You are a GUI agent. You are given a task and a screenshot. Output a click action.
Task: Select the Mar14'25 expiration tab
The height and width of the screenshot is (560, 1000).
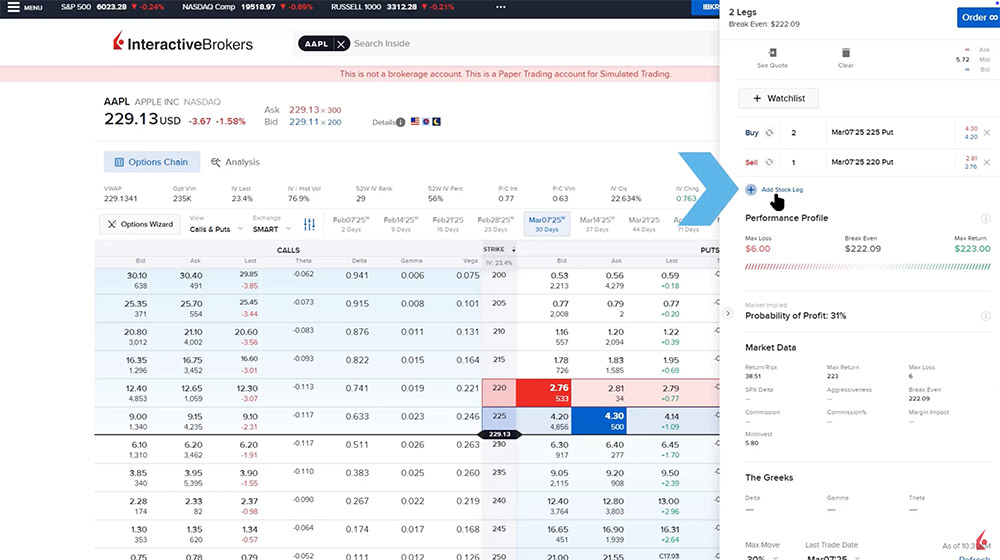pos(597,224)
